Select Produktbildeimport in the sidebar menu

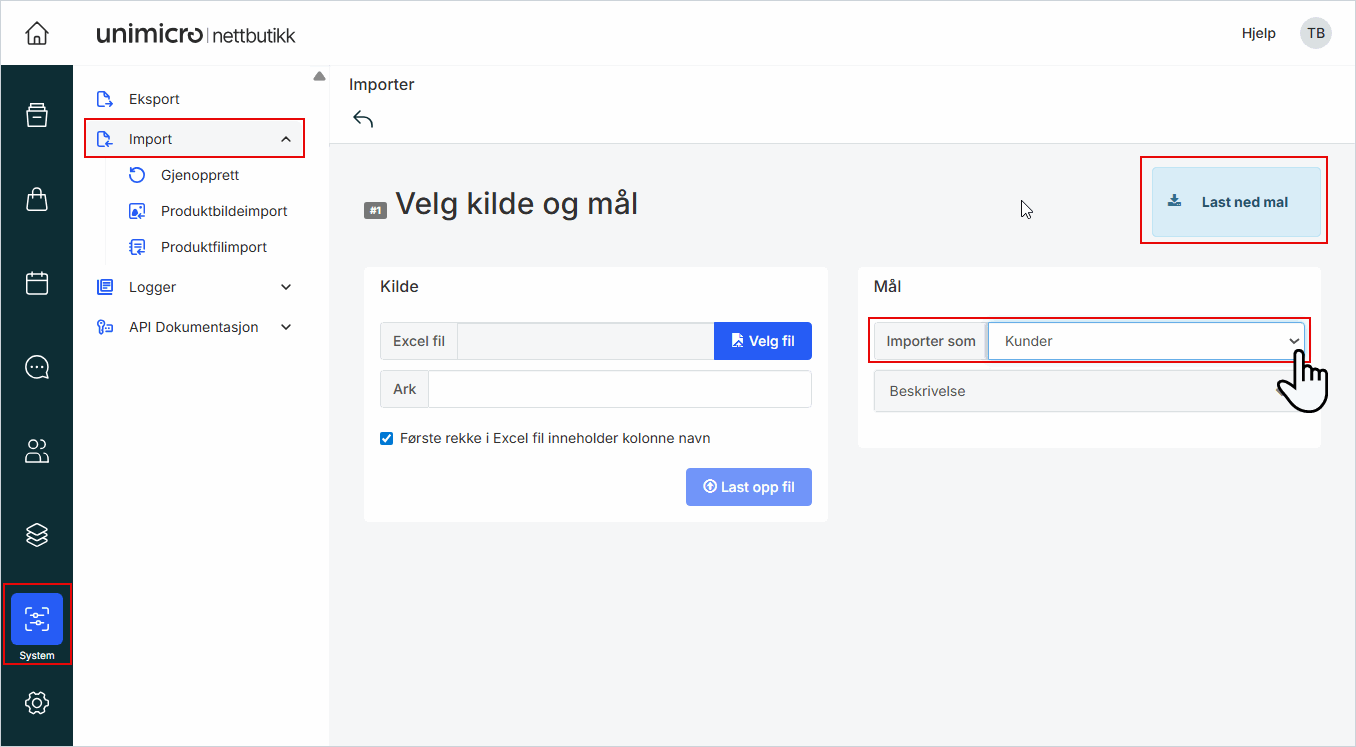(x=224, y=210)
